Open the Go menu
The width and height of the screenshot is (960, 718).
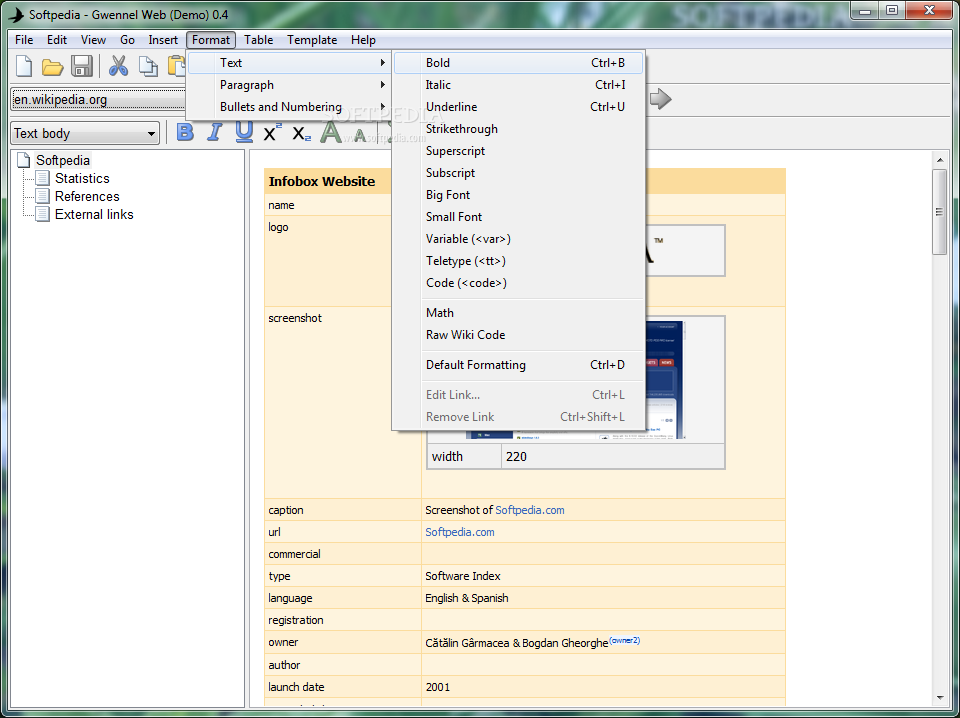(x=127, y=40)
